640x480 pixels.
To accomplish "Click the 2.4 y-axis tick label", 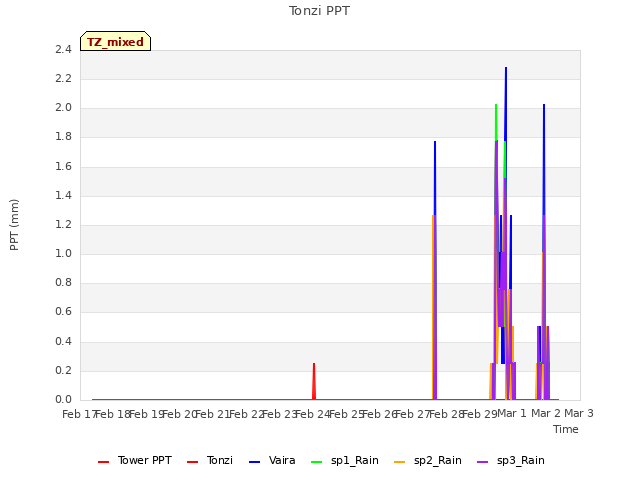I will pos(63,49).
